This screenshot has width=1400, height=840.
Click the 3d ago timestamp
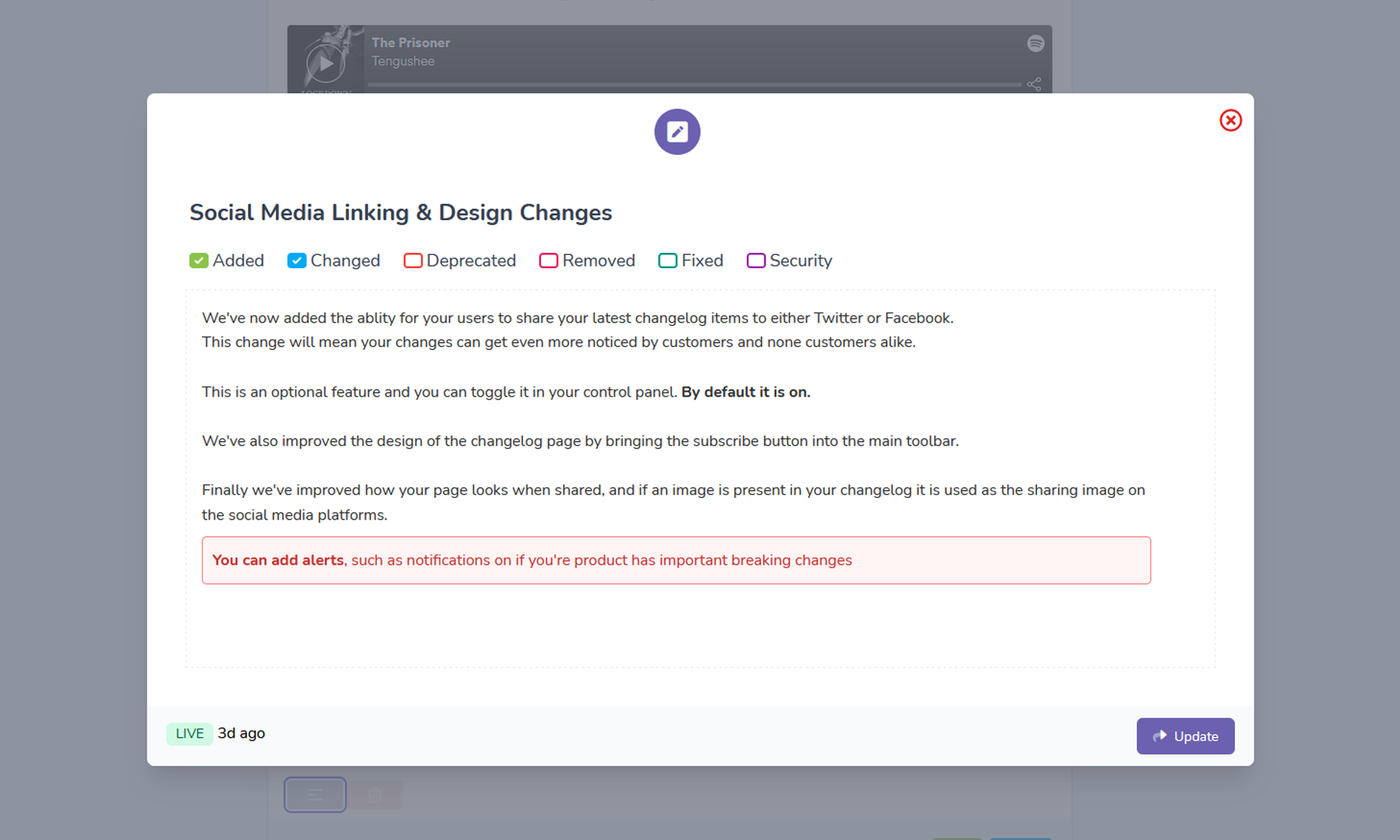click(x=241, y=733)
